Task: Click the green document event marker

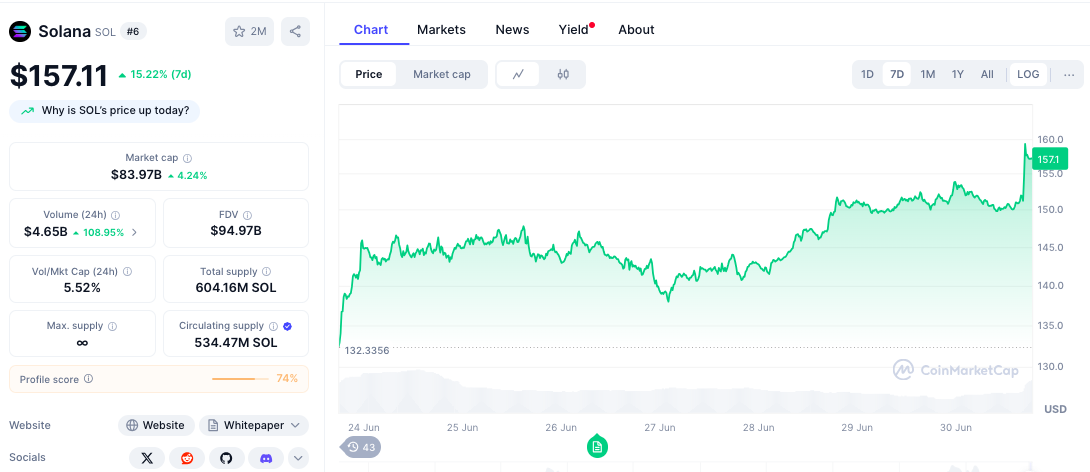Action: tap(597, 446)
